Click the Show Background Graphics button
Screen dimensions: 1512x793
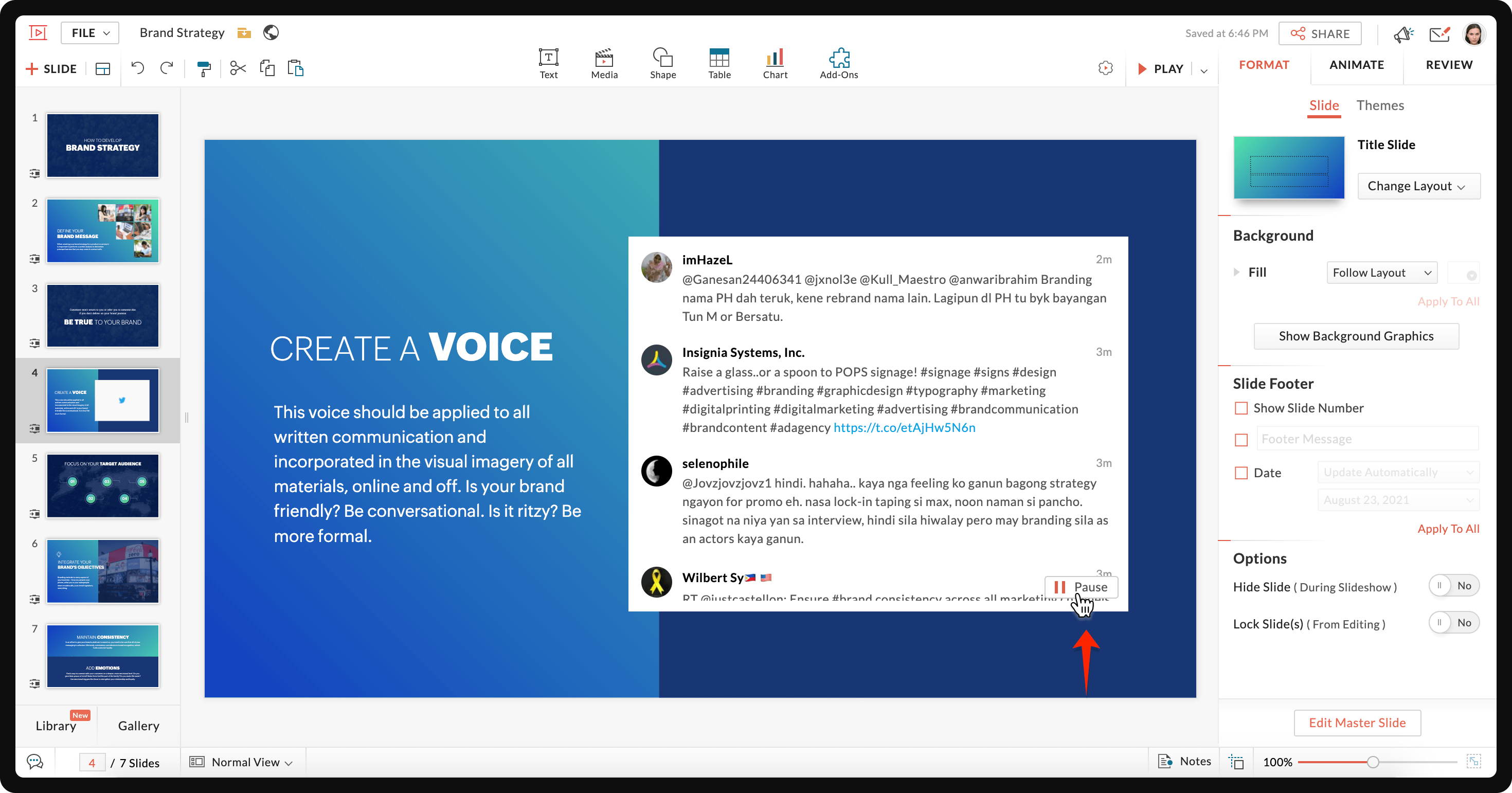(1355, 336)
